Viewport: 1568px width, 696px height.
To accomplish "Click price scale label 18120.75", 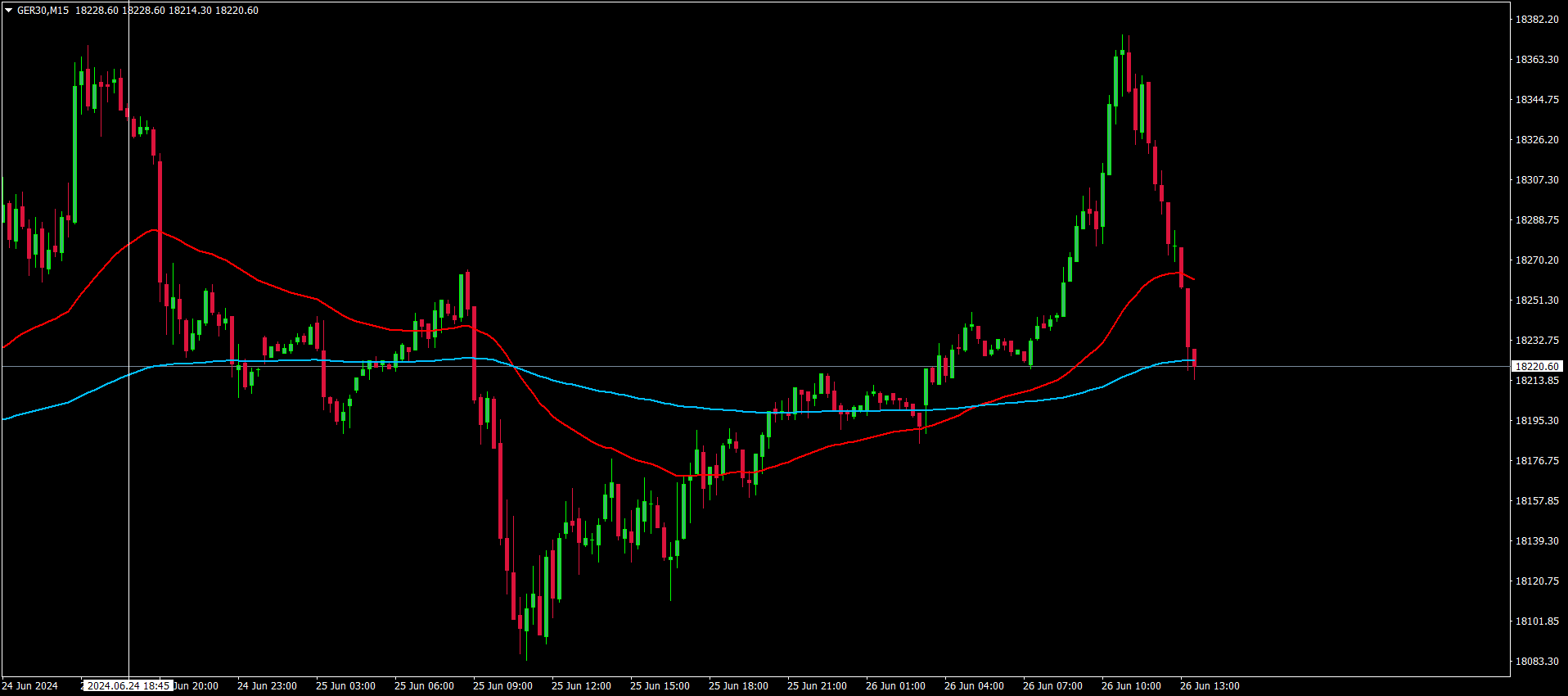I will point(1537,581).
